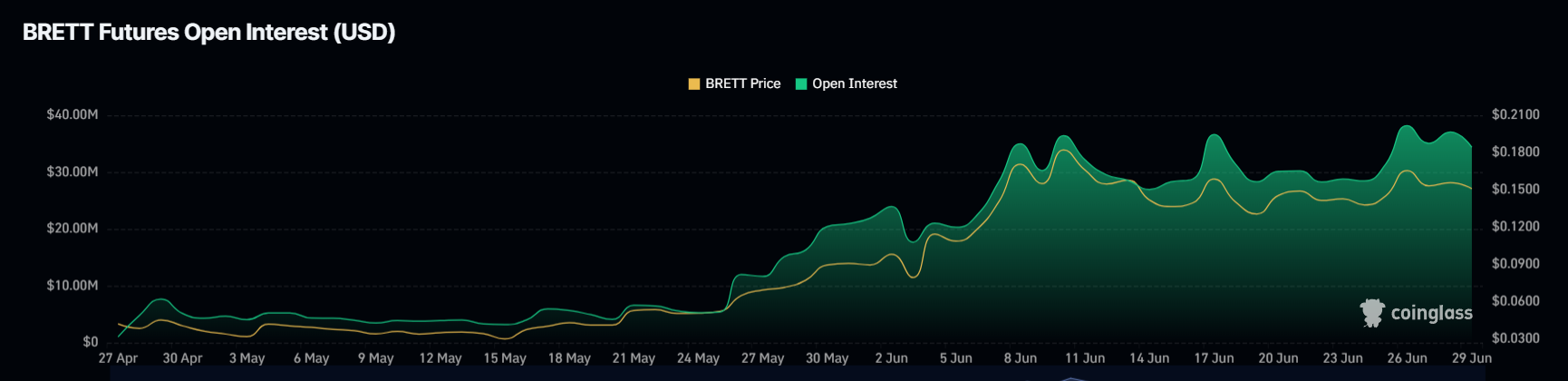The height and width of the screenshot is (381, 1568).
Task: Click the $20.00M left axis label
Action: (73, 228)
